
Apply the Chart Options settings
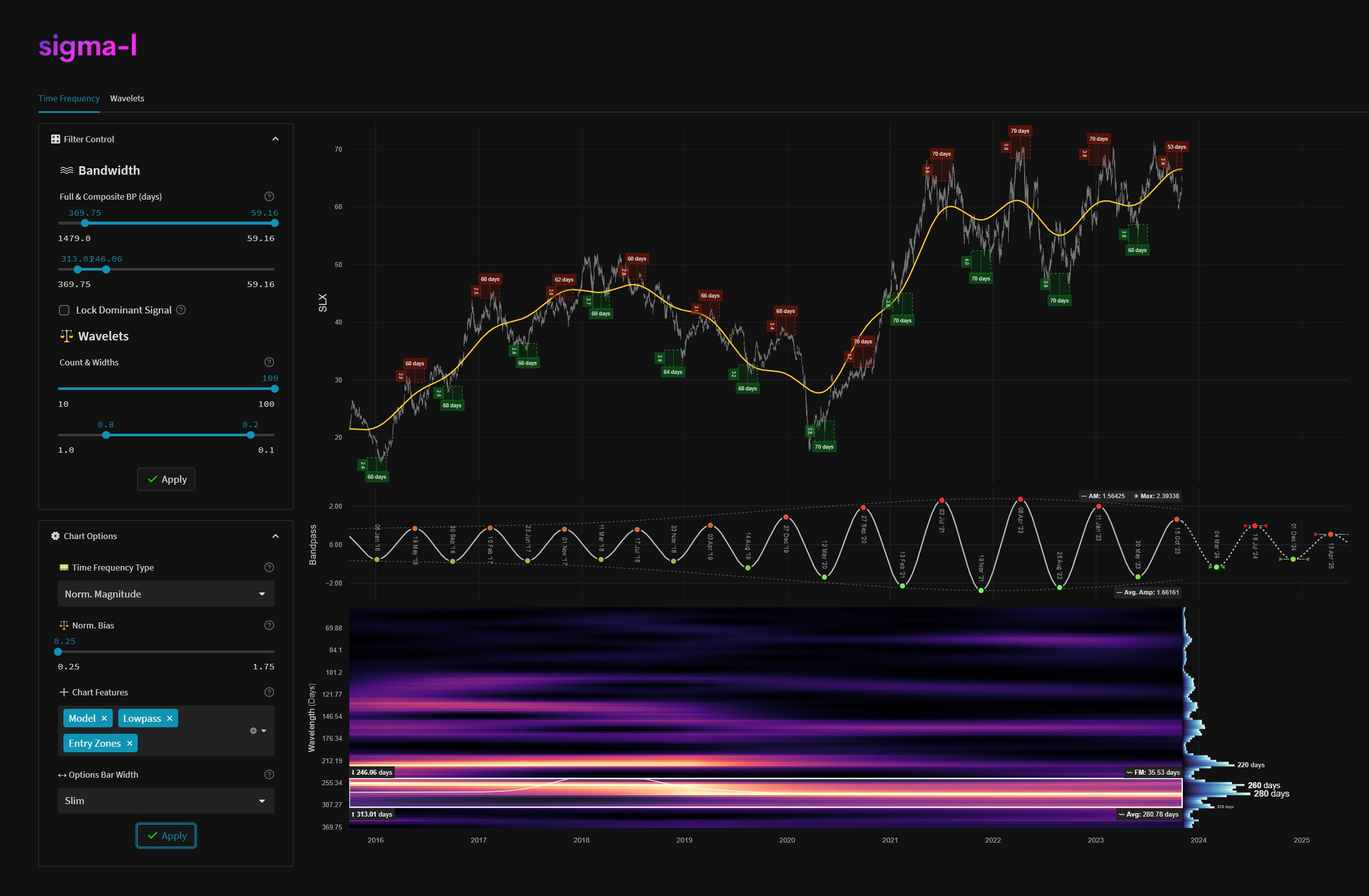[x=166, y=836]
